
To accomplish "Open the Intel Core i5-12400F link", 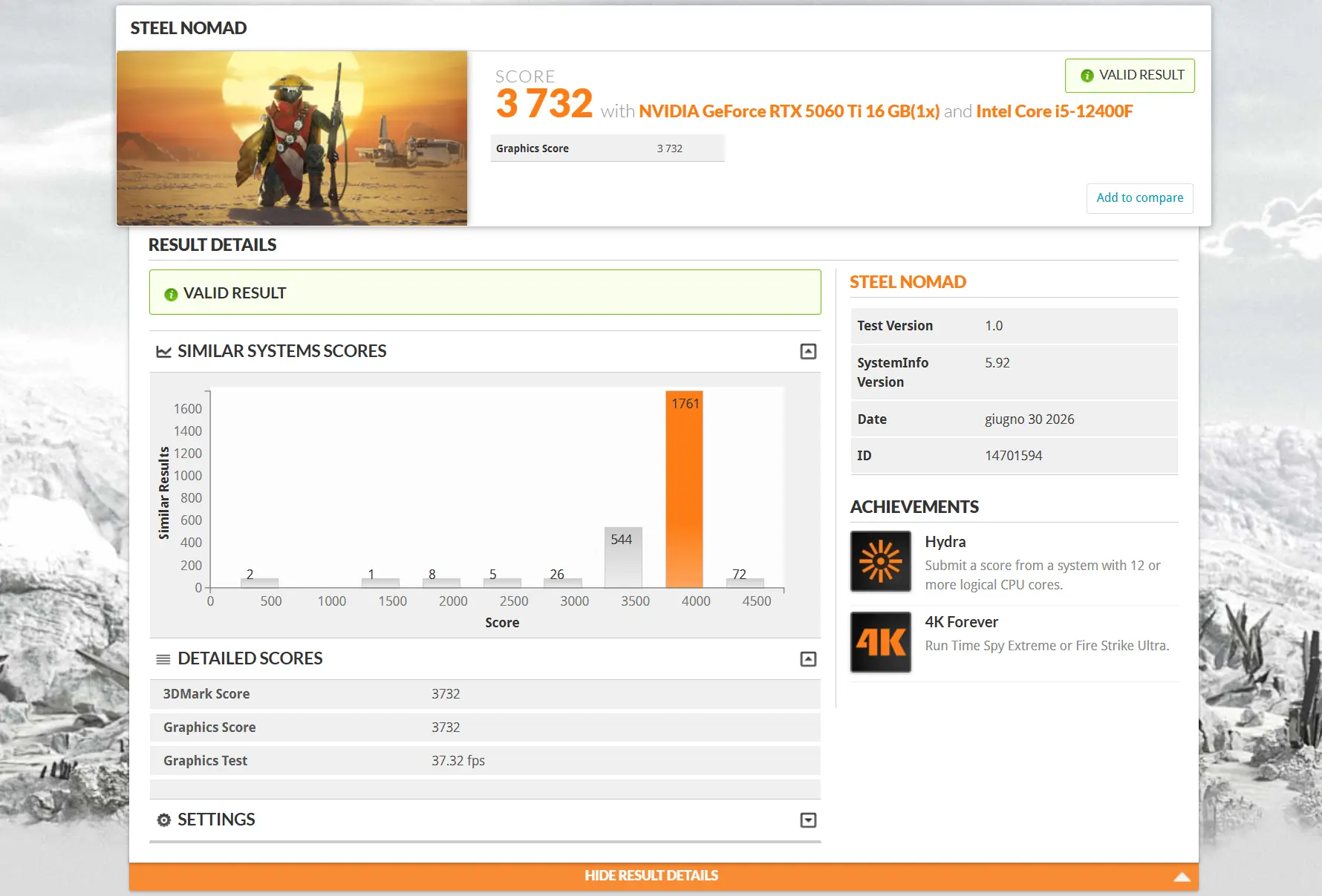I will (1054, 111).
